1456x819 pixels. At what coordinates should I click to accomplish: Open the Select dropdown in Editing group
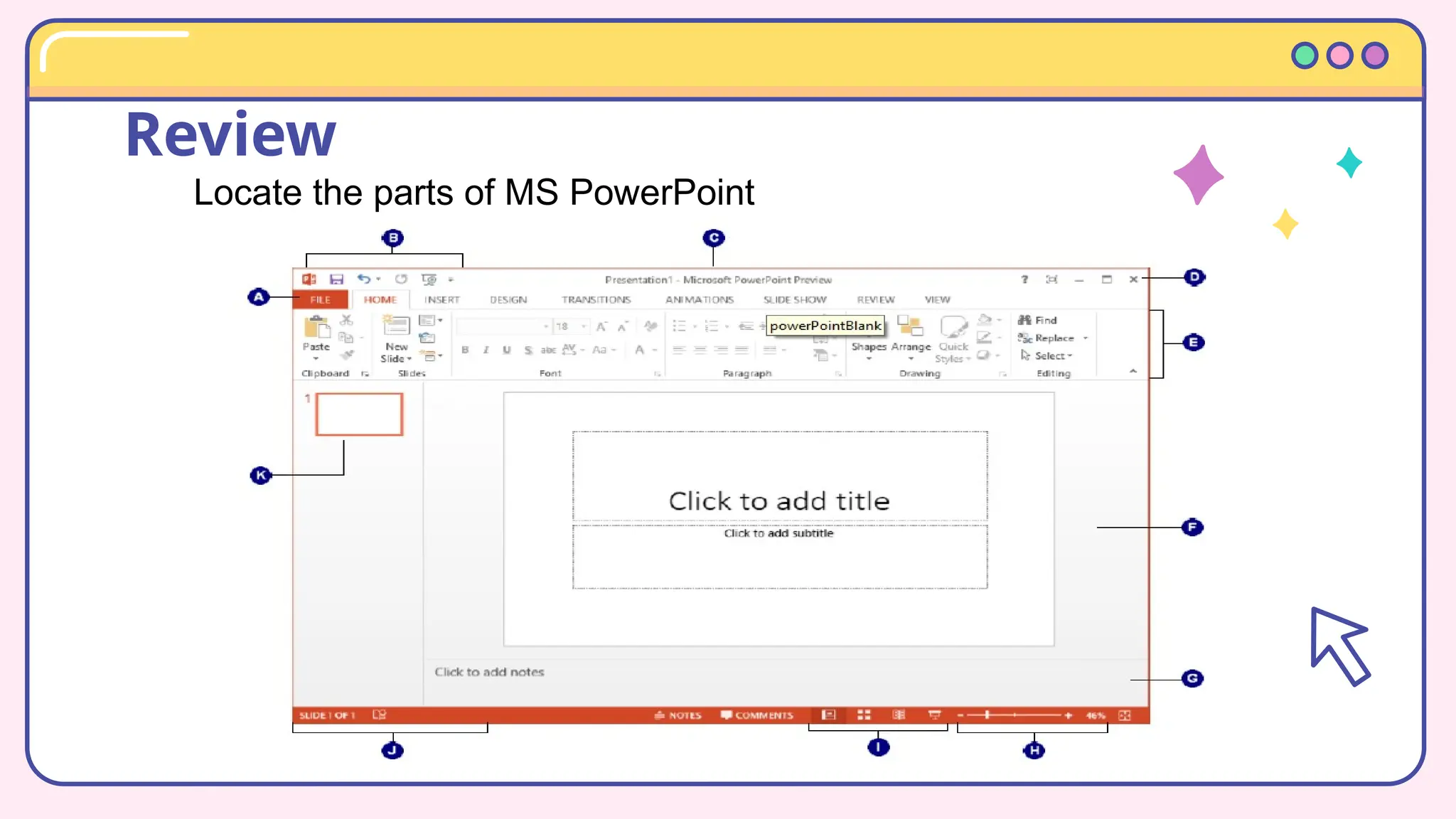(x=1053, y=355)
